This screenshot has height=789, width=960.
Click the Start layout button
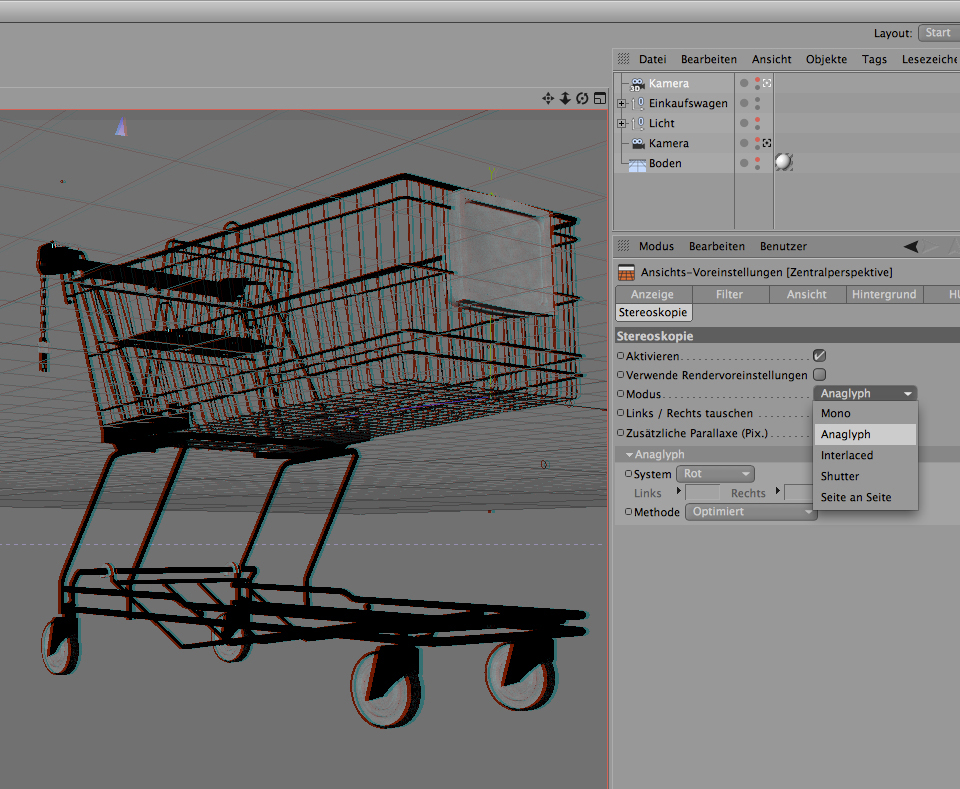point(938,33)
